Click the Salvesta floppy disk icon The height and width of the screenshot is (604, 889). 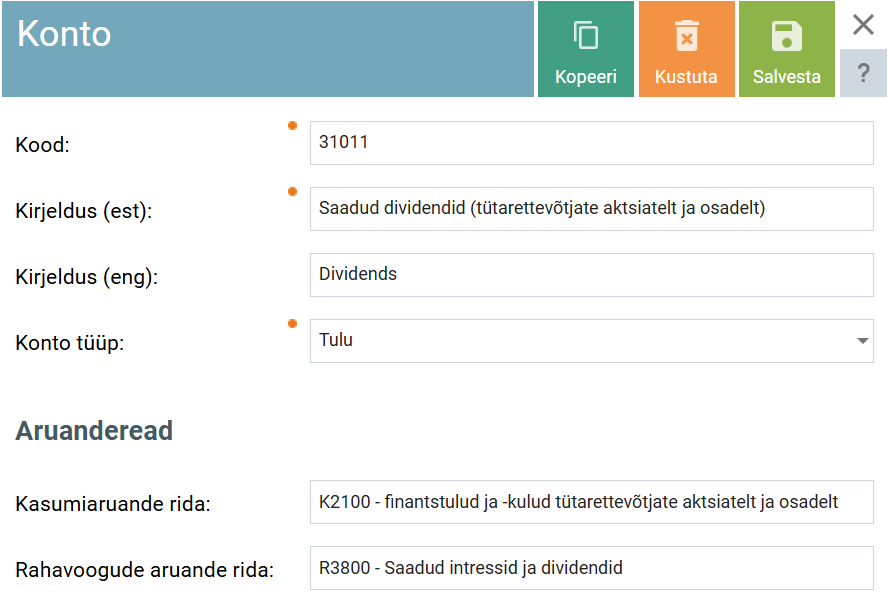point(787,37)
